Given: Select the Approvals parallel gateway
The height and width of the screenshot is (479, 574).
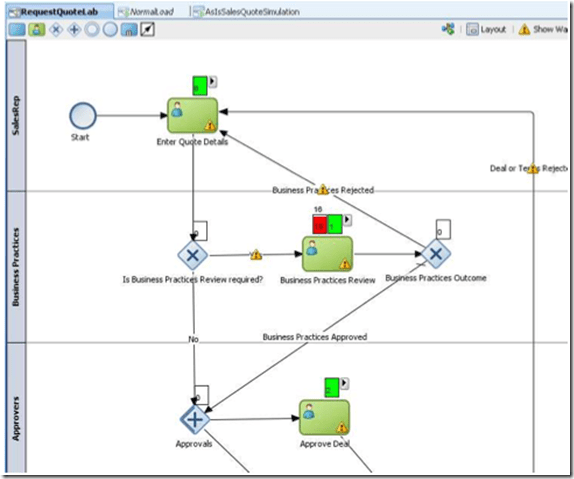Looking at the screenshot, I should click(195, 419).
